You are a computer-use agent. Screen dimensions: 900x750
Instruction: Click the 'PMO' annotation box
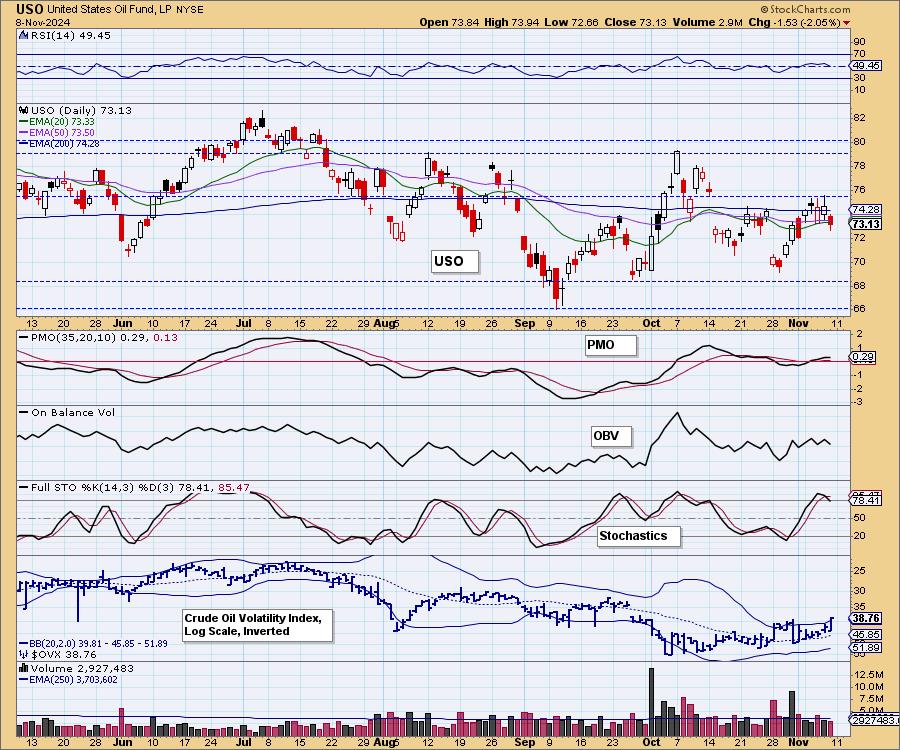click(x=610, y=345)
